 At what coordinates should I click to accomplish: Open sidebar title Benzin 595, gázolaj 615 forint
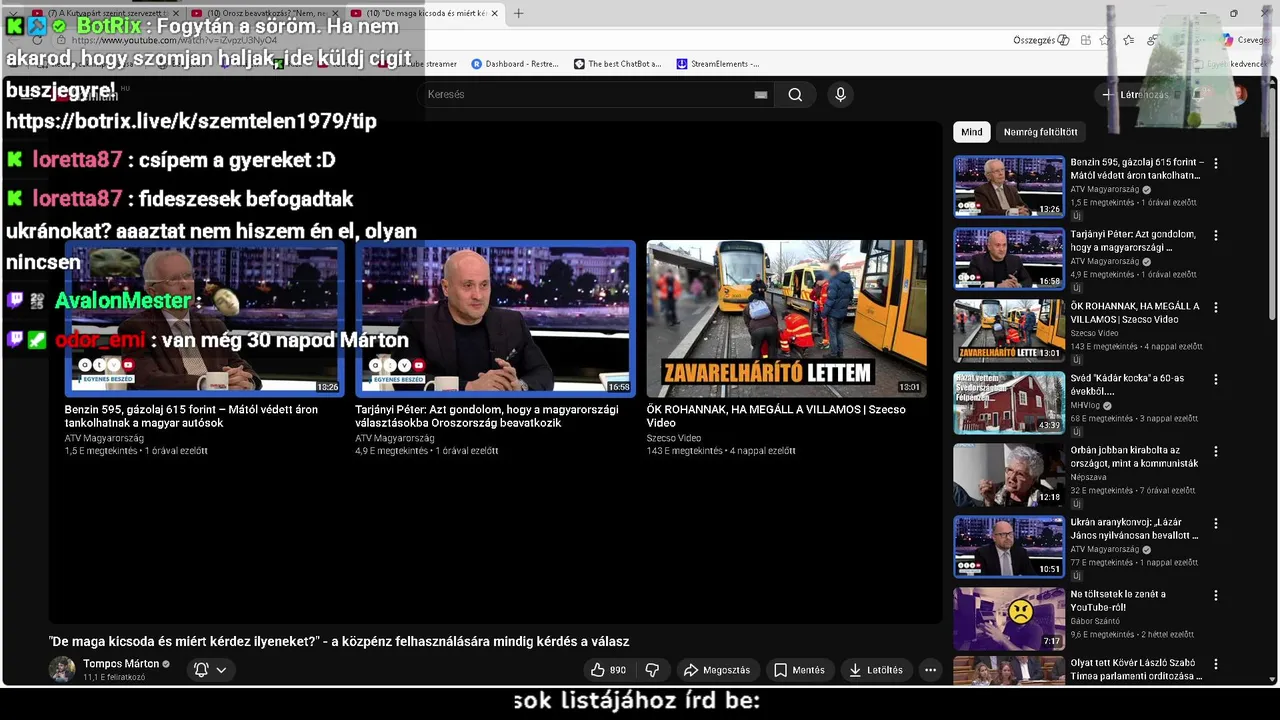point(1137,169)
